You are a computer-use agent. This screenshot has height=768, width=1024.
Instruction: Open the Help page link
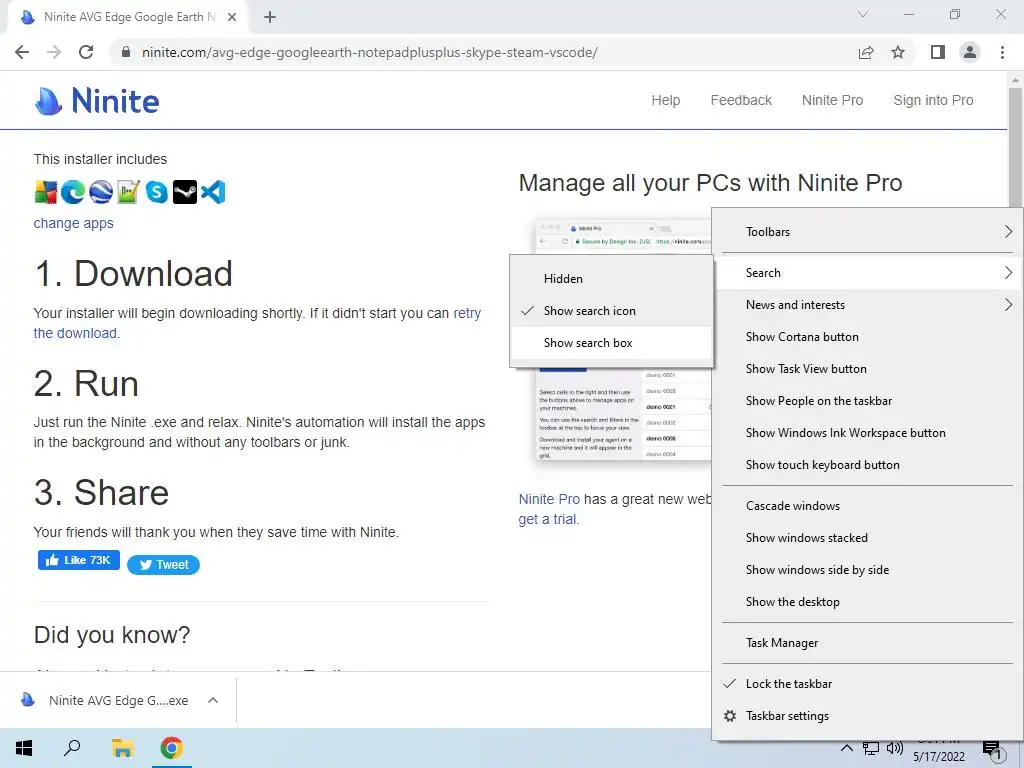click(665, 101)
